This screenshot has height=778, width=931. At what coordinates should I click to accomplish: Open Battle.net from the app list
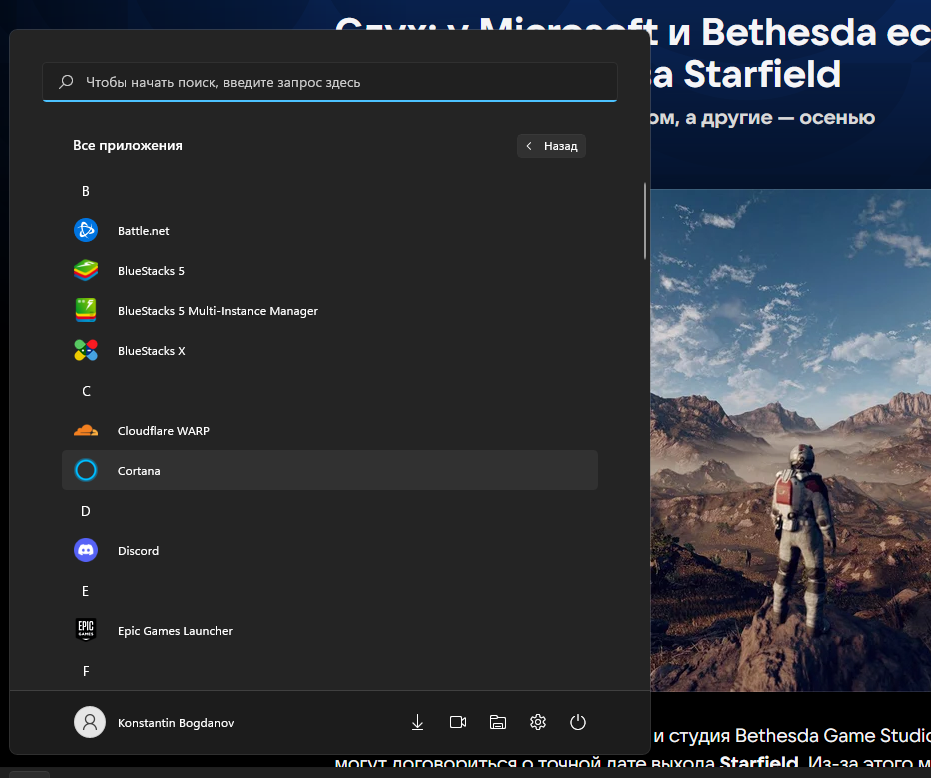(x=143, y=231)
